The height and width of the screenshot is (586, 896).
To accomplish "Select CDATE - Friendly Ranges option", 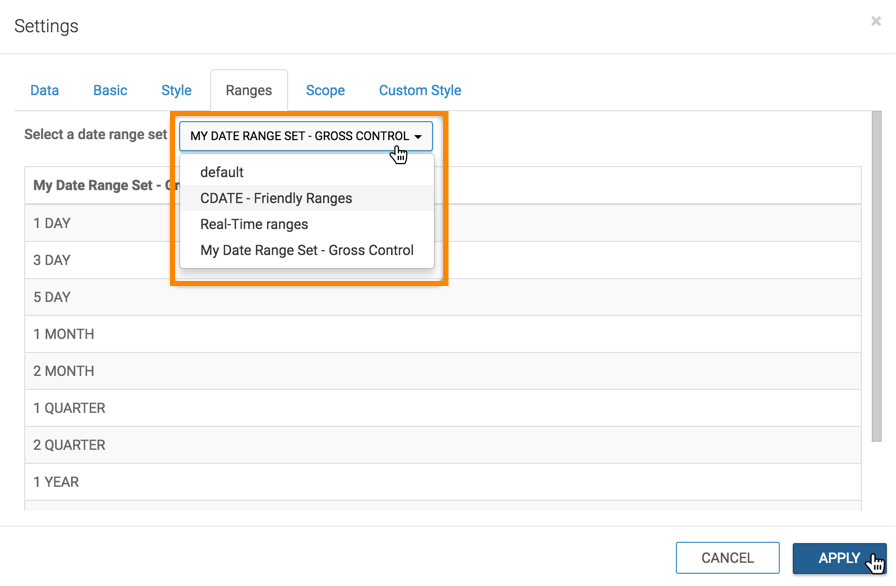I will click(276, 198).
